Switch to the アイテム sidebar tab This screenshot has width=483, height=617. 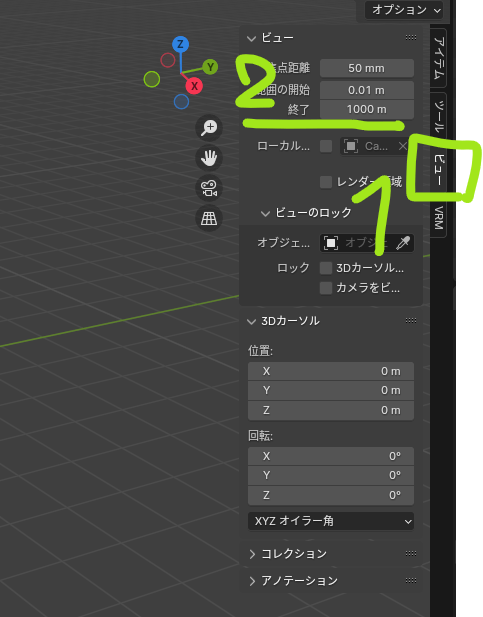pos(439,58)
